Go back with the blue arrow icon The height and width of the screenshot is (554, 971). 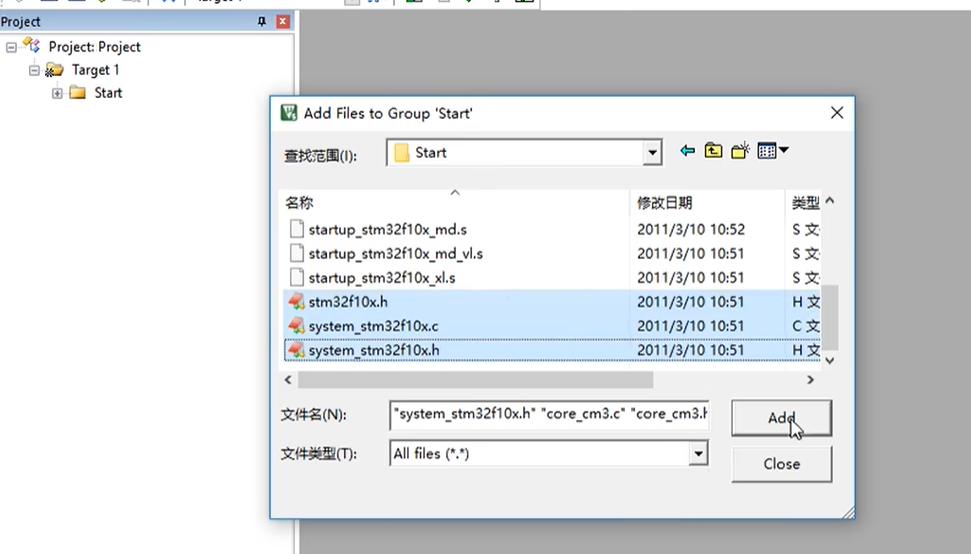[x=687, y=150]
